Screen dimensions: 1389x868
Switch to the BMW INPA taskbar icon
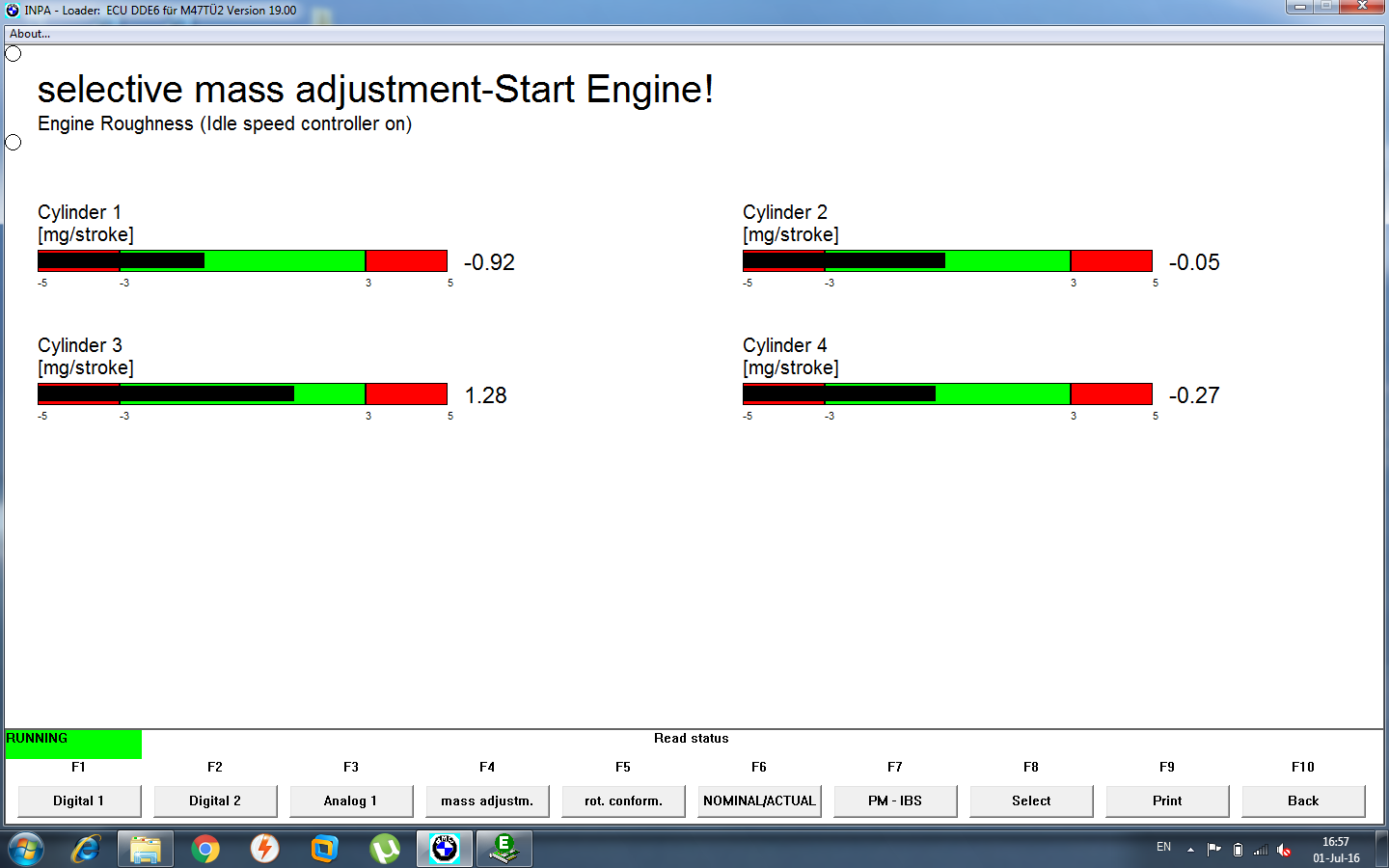coord(445,849)
